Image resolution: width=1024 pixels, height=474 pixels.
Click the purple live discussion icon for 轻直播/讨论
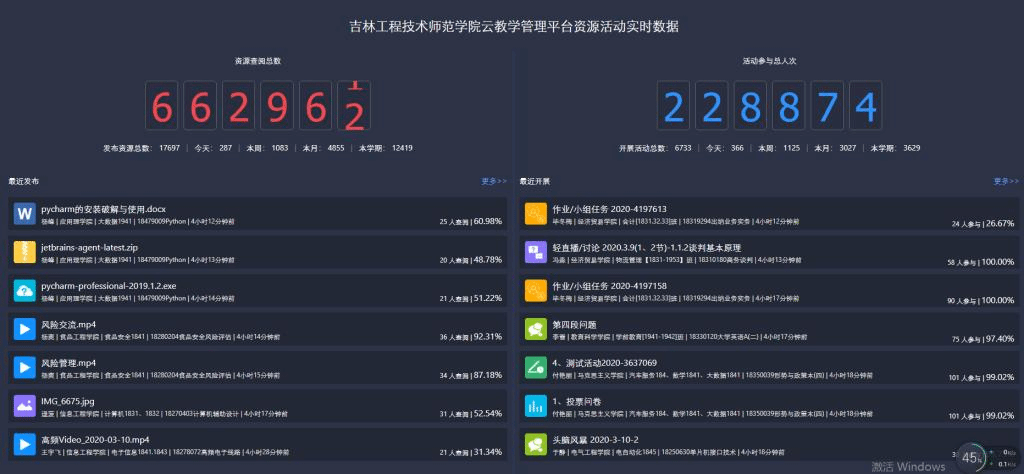pyautogui.click(x=536, y=252)
